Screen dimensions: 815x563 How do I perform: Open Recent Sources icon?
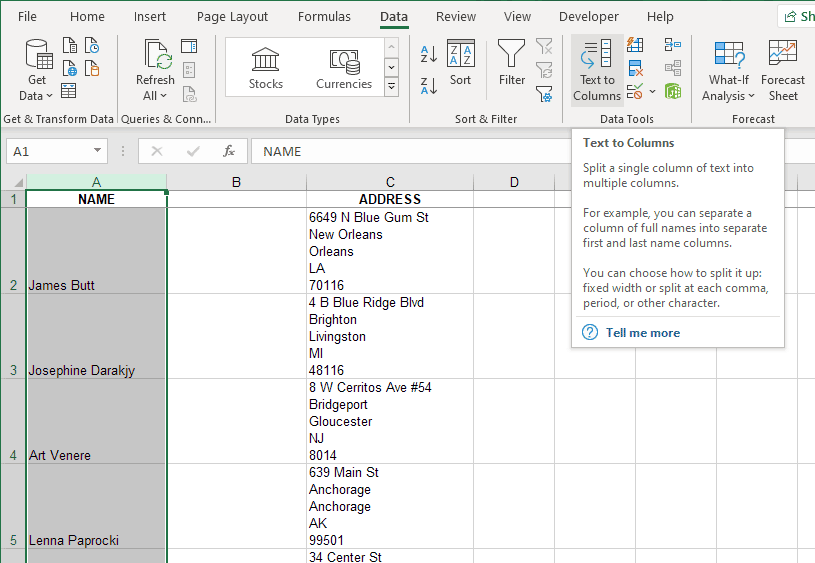pos(92,45)
